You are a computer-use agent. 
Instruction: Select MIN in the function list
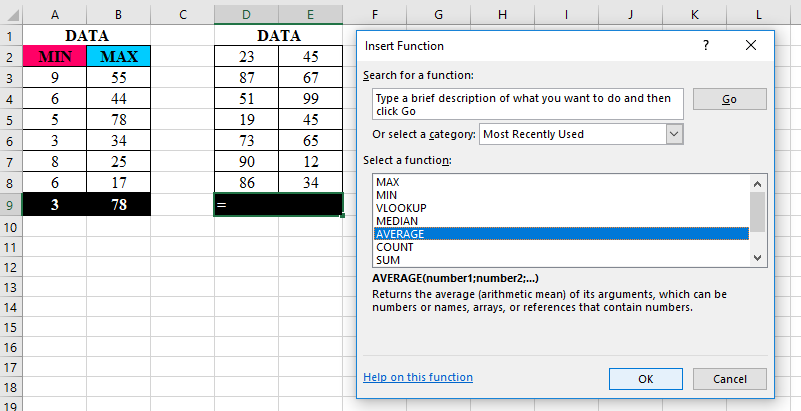coord(561,195)
